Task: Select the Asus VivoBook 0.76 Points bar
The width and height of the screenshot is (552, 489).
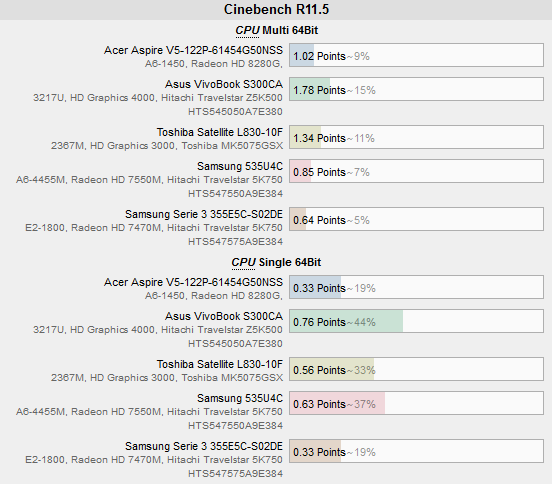Action: pos(416,321)
